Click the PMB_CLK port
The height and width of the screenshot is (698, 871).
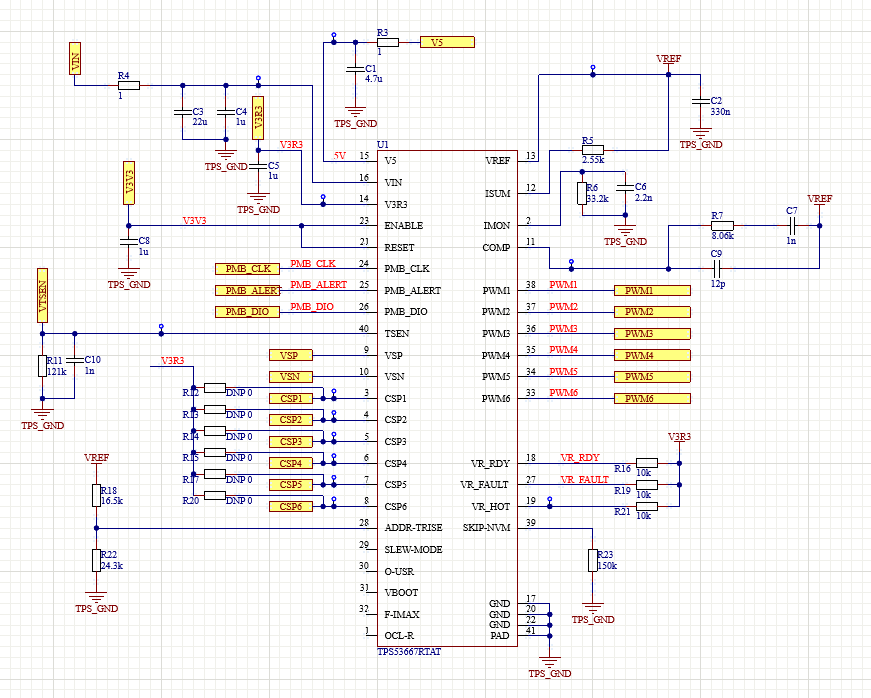247,269
